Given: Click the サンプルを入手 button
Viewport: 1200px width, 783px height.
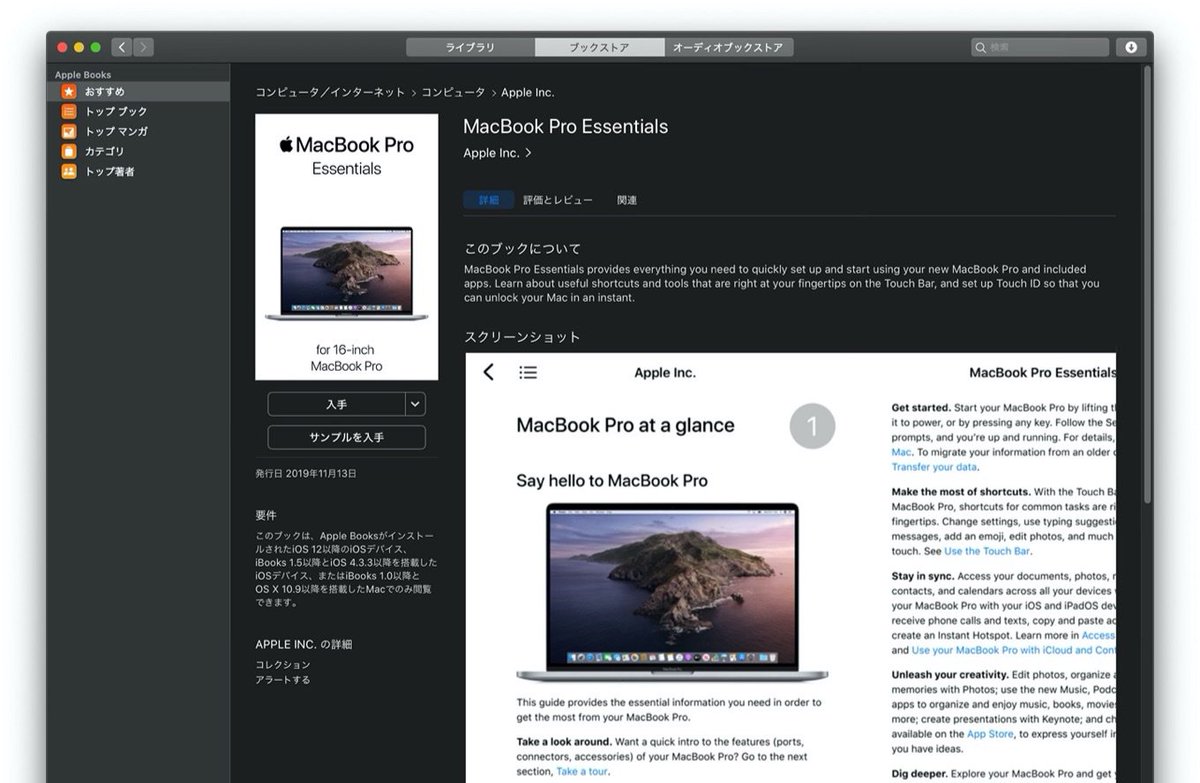Looking at the screenshot, I should tap(346, 437).
